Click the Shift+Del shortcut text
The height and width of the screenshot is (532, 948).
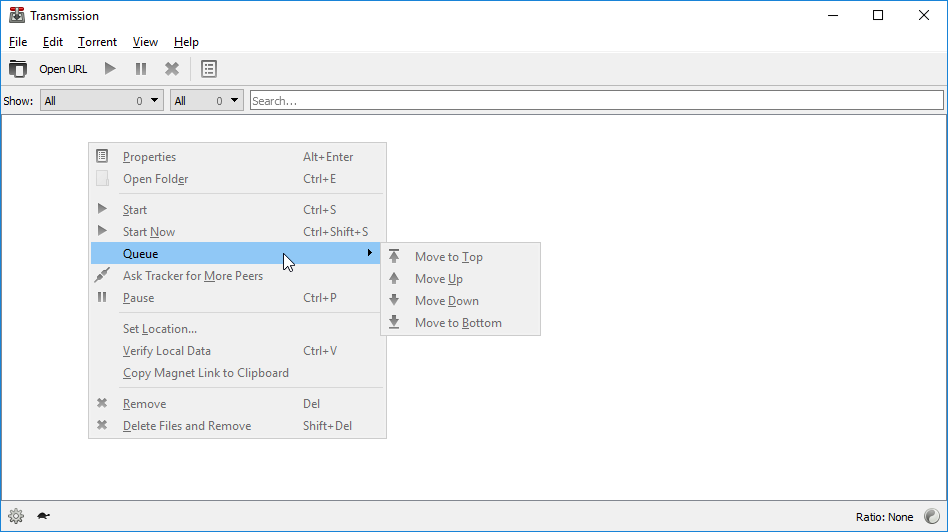point(327,426)
